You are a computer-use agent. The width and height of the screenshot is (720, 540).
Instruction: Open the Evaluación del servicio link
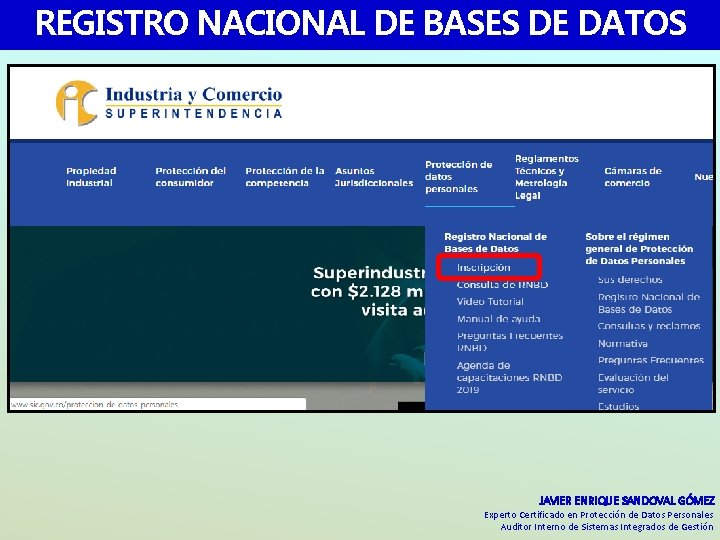(x=633, y=383)
